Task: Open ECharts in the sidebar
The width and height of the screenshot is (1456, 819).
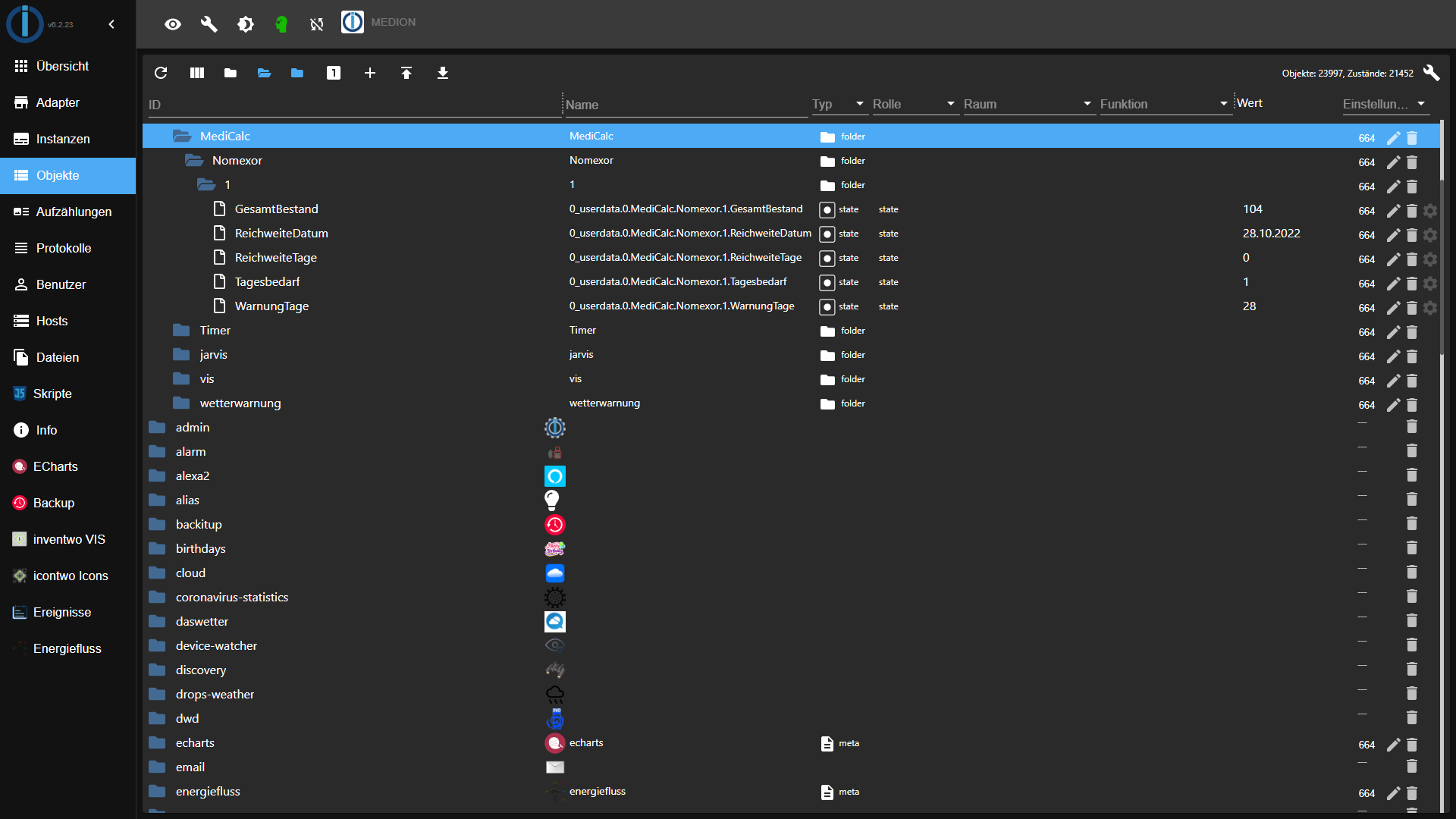Action: 68,466
